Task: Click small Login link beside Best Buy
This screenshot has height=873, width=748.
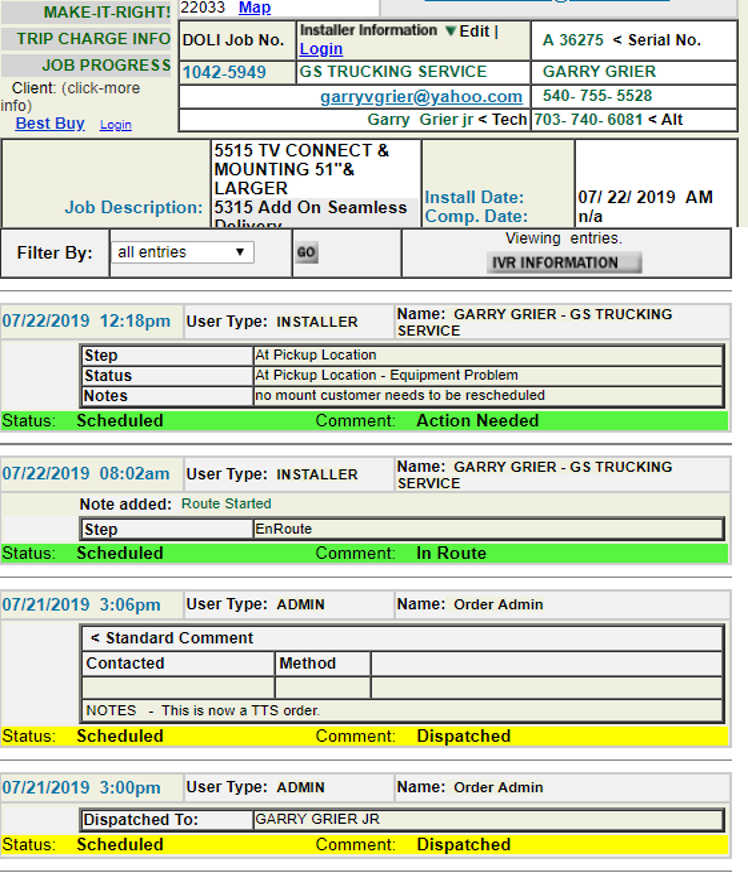Action: coord(116,125)
